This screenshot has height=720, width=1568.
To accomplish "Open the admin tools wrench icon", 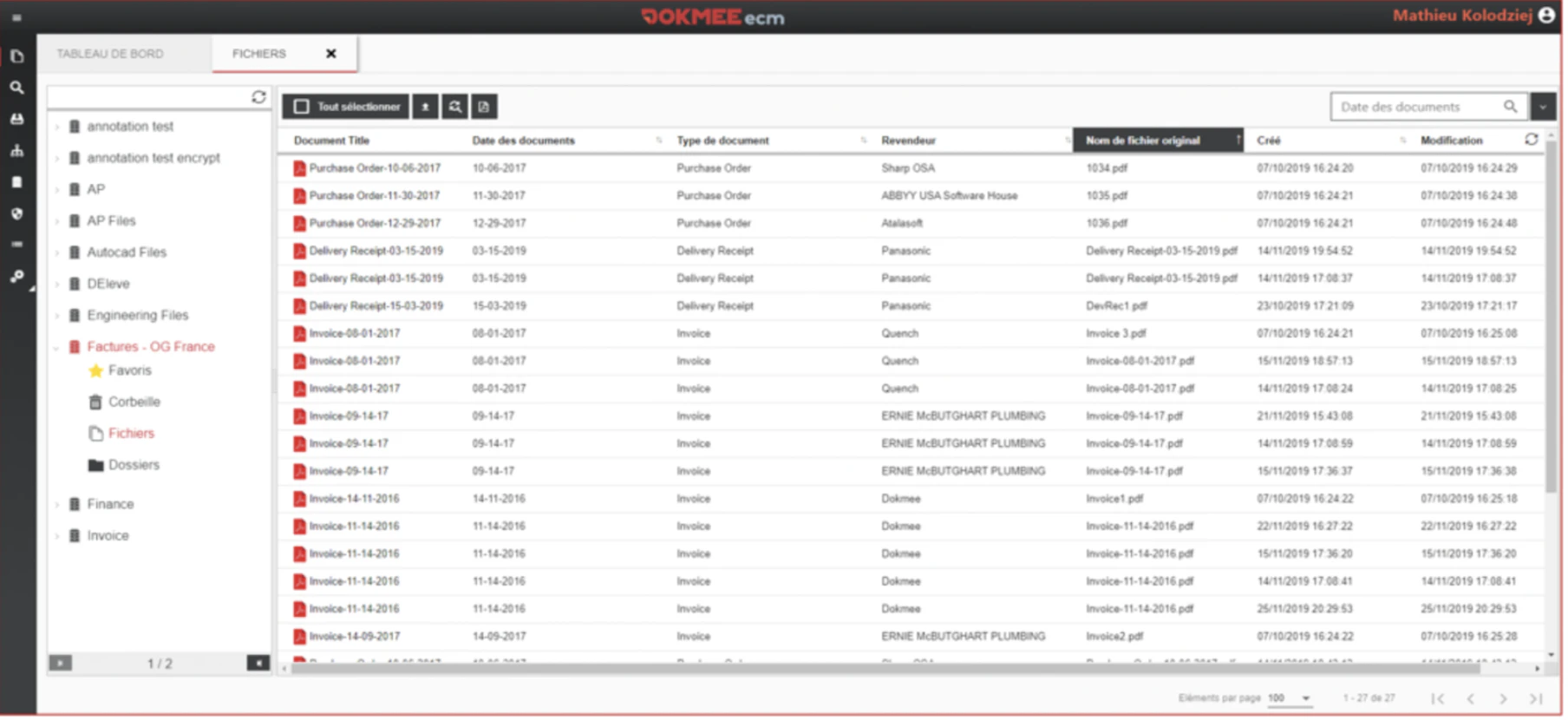I will (17, 277).
